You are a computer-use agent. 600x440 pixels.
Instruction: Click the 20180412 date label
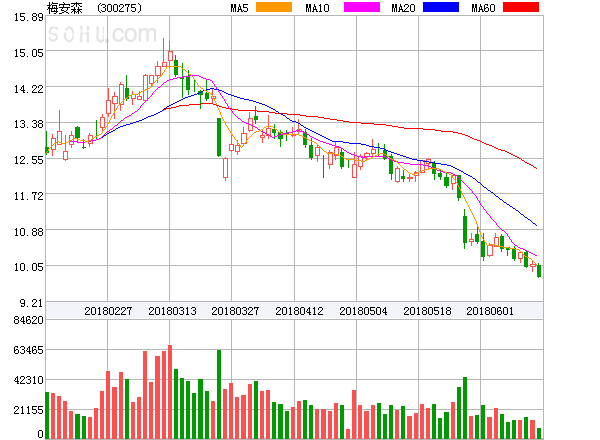(x=299, y=311)
